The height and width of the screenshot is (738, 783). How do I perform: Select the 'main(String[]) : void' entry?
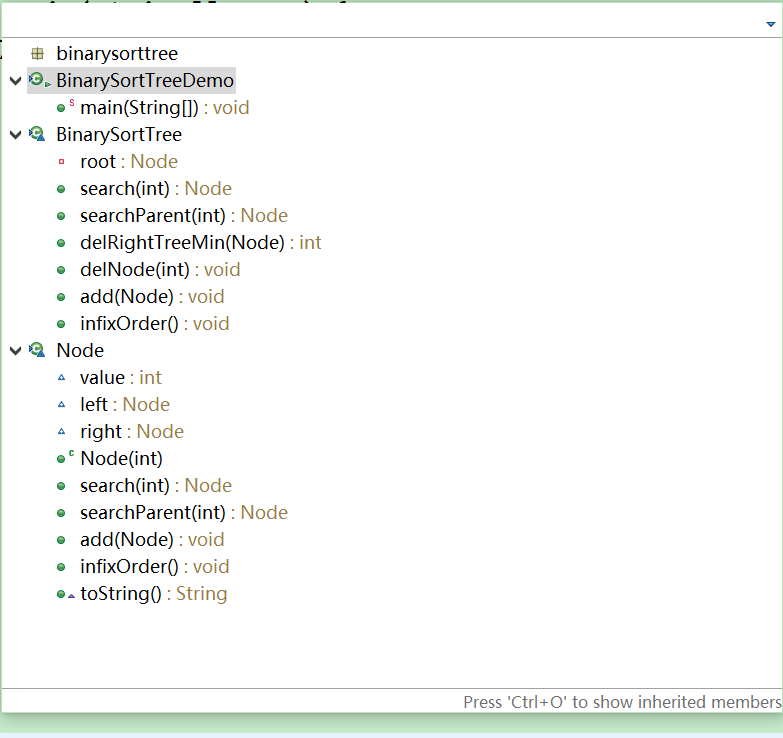(x=164, y=108)
